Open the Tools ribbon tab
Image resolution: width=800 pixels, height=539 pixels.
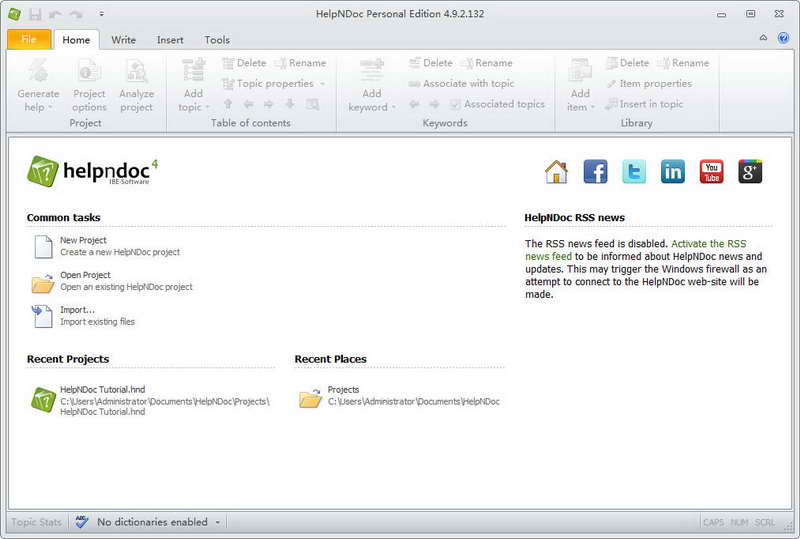(x=217, y=40)
